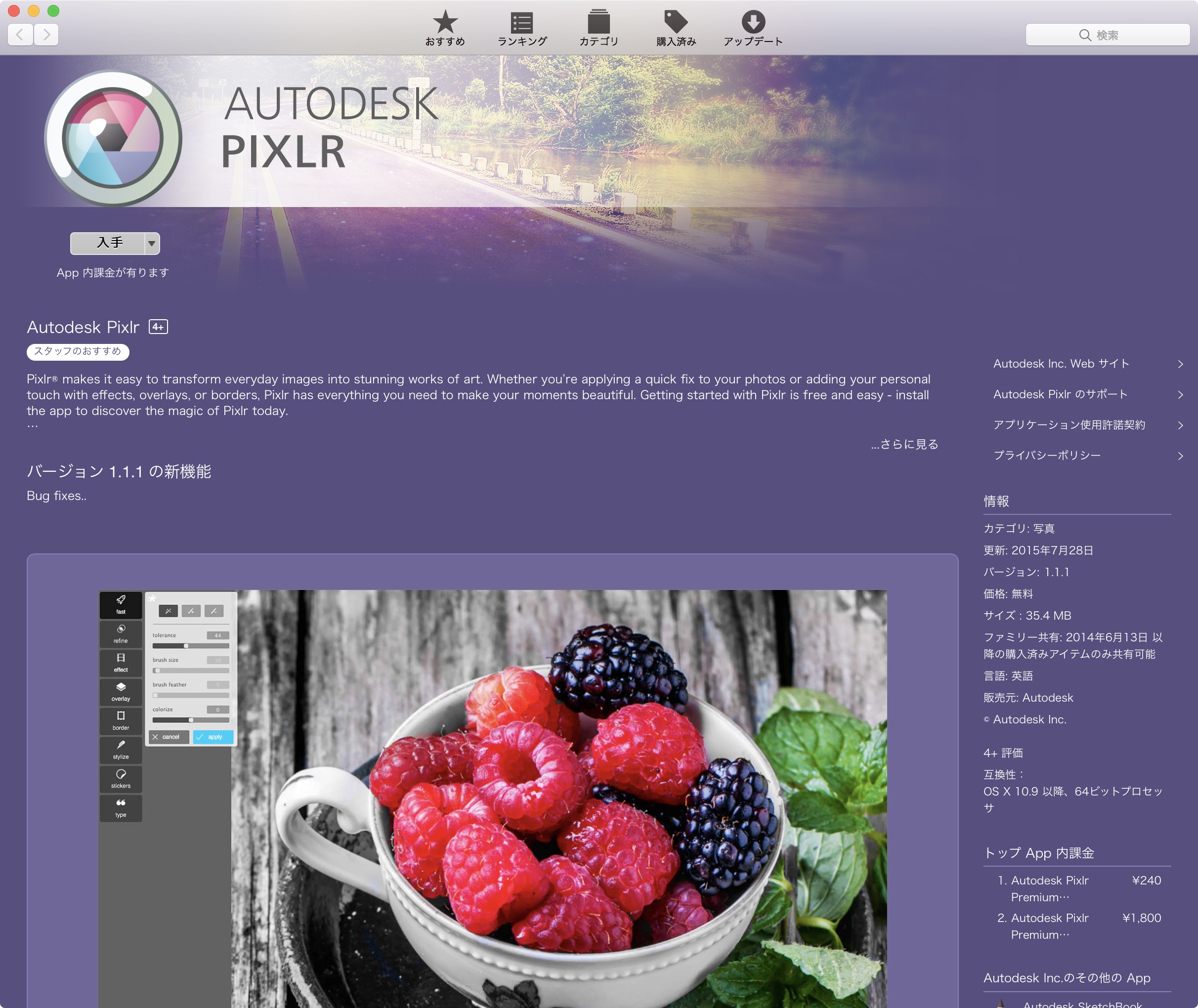Click the app screenshot with raspberries
1198x1008 pixels.
click(492, 799)
